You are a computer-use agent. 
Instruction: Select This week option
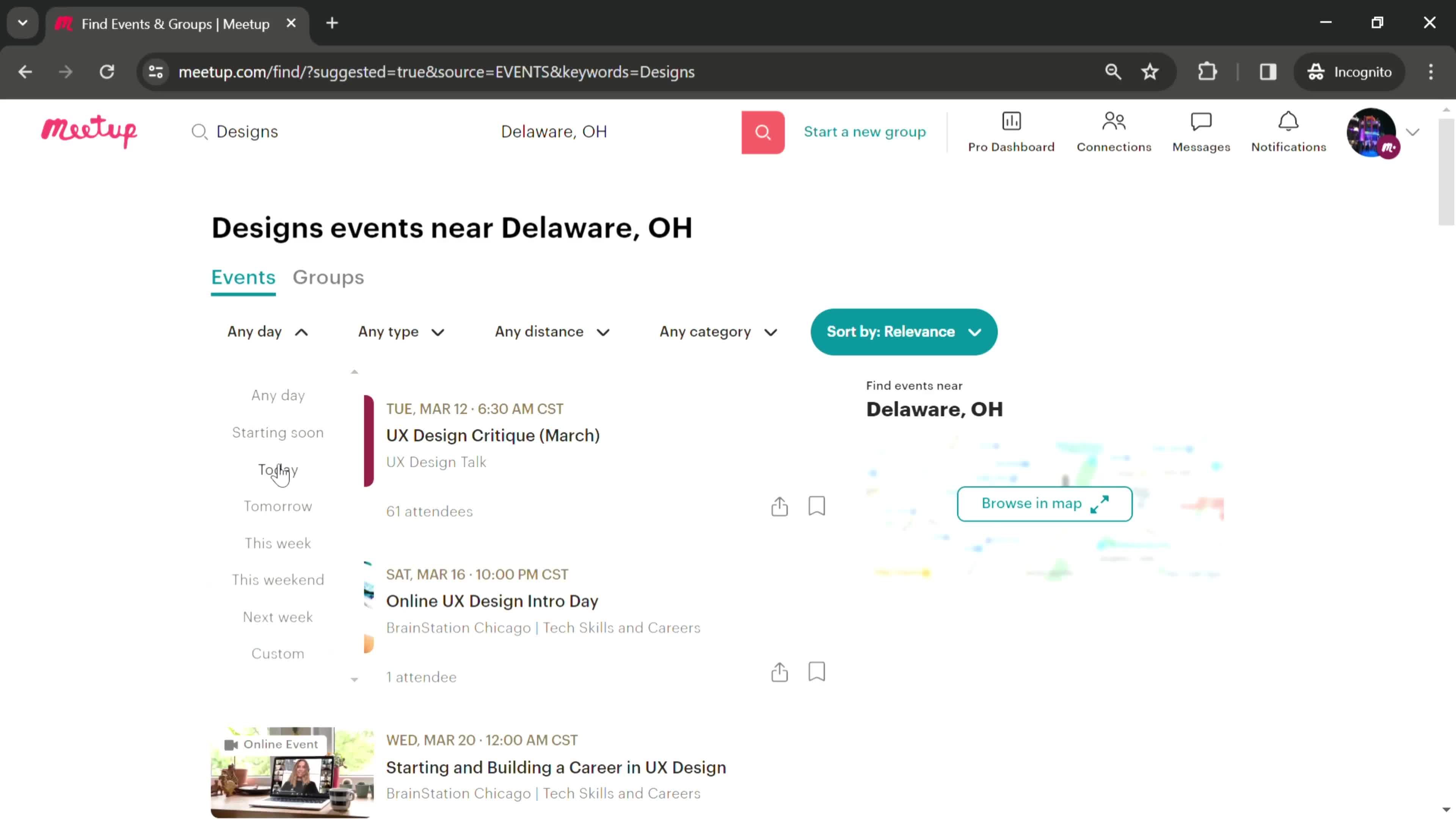278,543
